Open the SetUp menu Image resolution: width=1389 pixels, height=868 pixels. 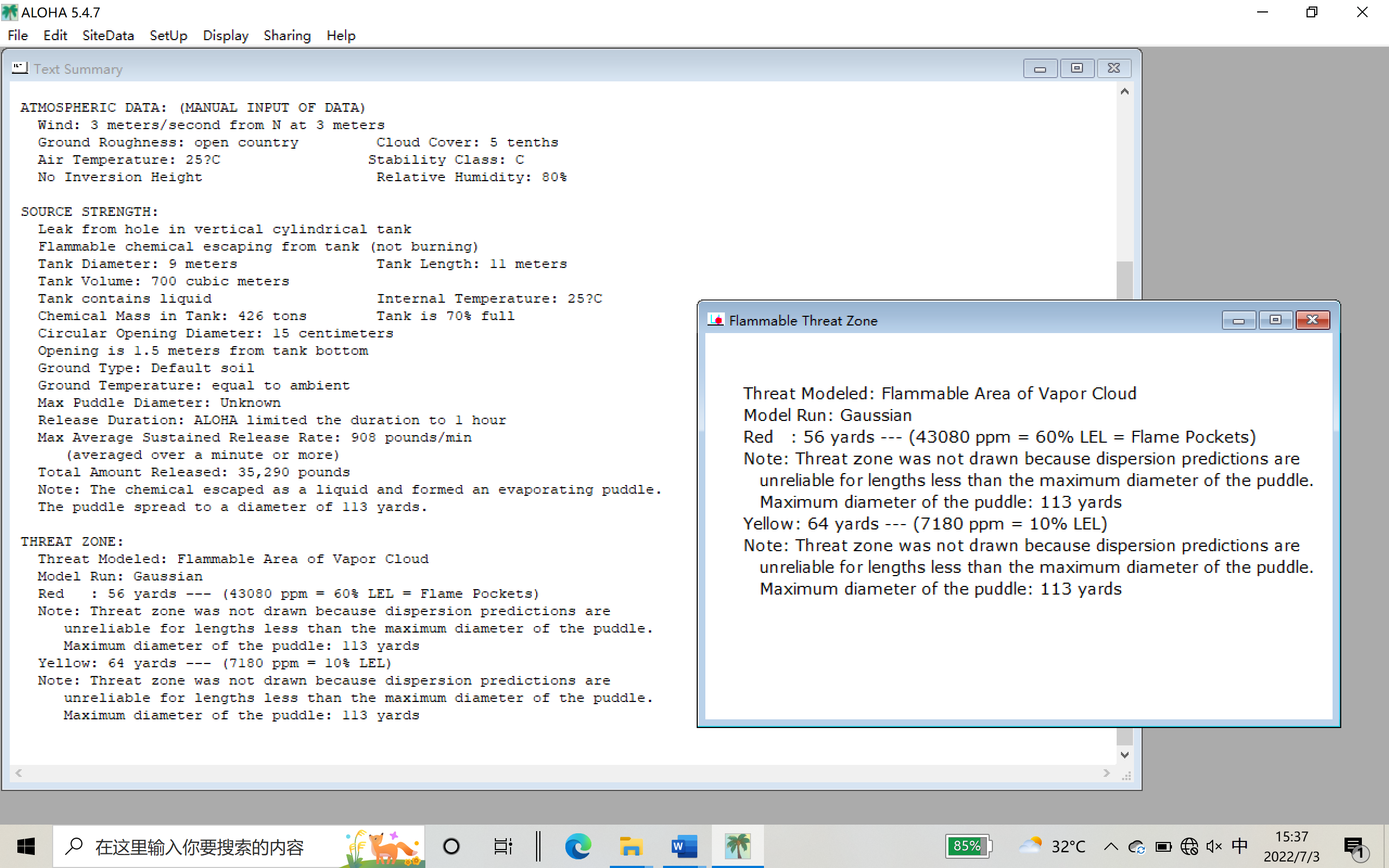(168, 36)
